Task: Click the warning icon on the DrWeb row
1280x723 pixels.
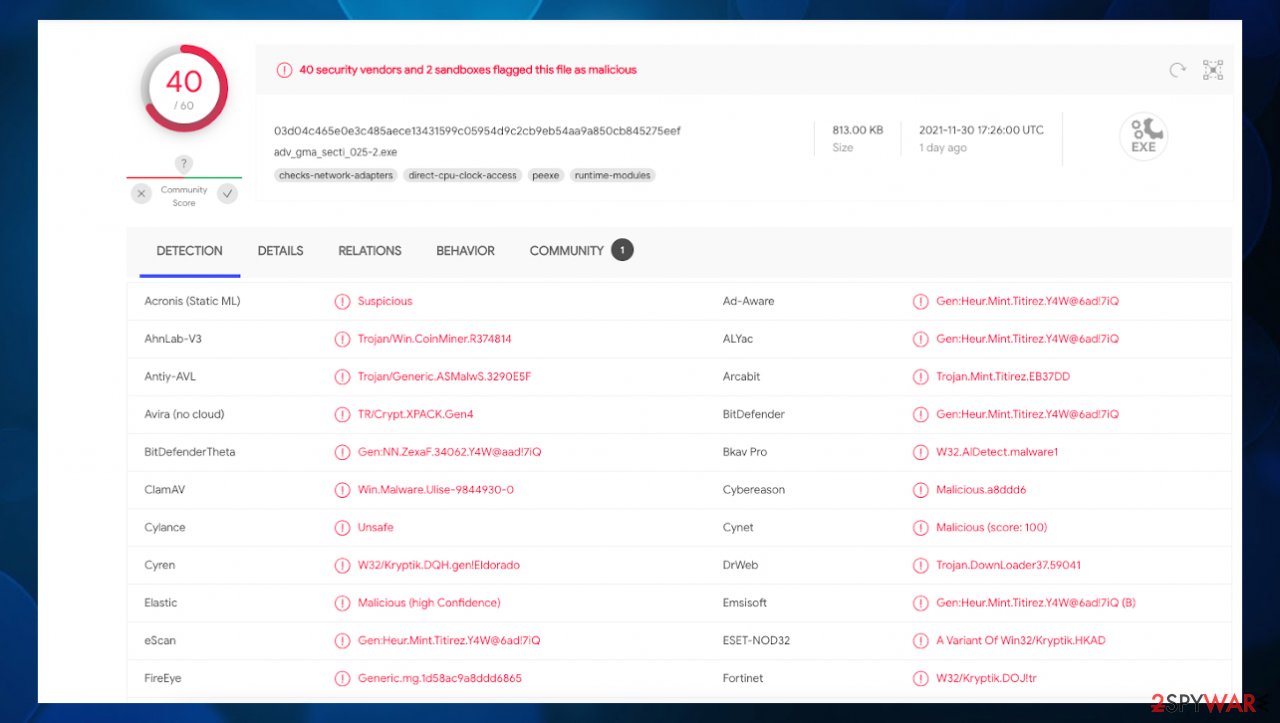Action: [920, 565]
